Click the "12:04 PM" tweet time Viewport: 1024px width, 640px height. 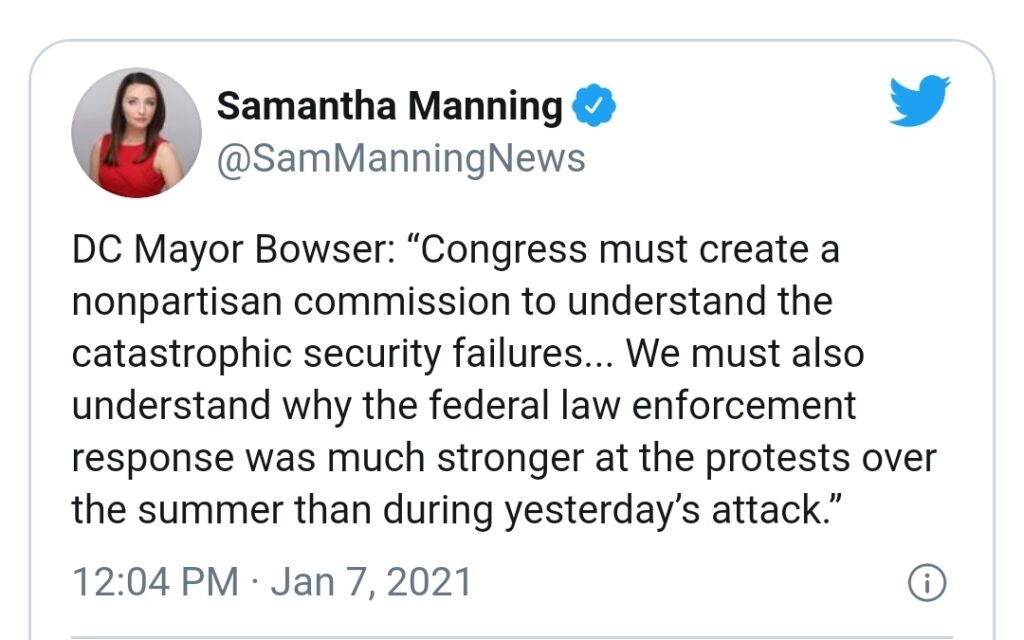coord(155,581)
